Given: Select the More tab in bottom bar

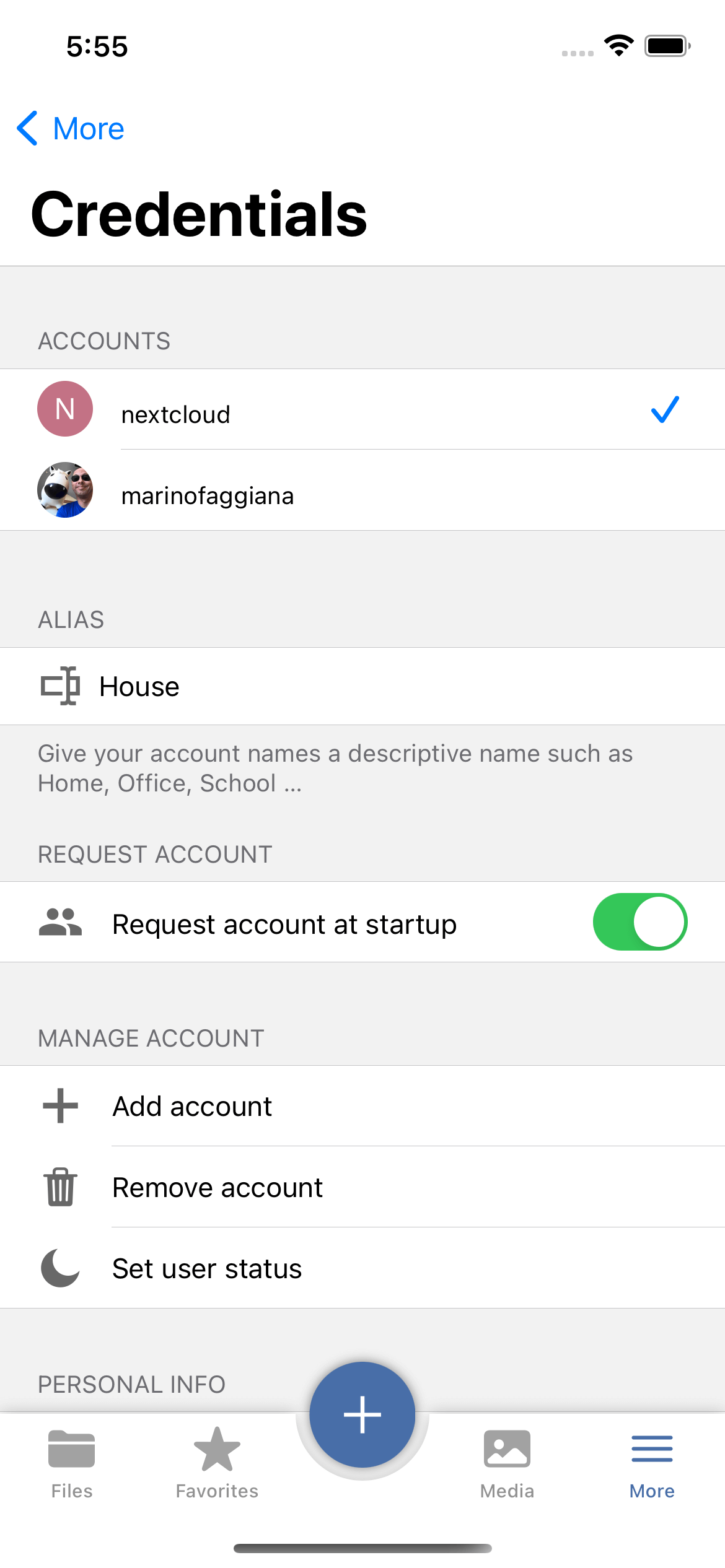Looking at the screenshot, I should tap(652, 1466).
